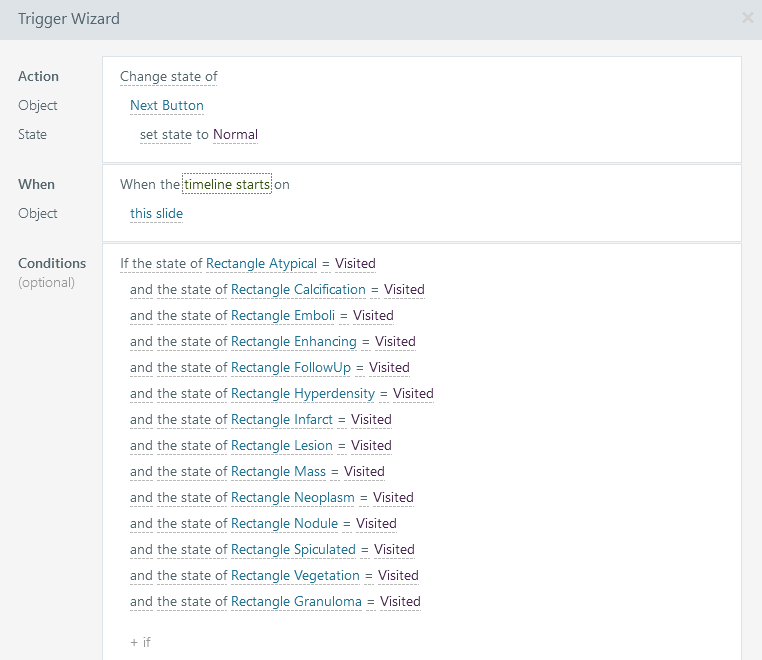Select the 'this slide' object link
Viewport: 762px width, 660px height.
[156, 213]
